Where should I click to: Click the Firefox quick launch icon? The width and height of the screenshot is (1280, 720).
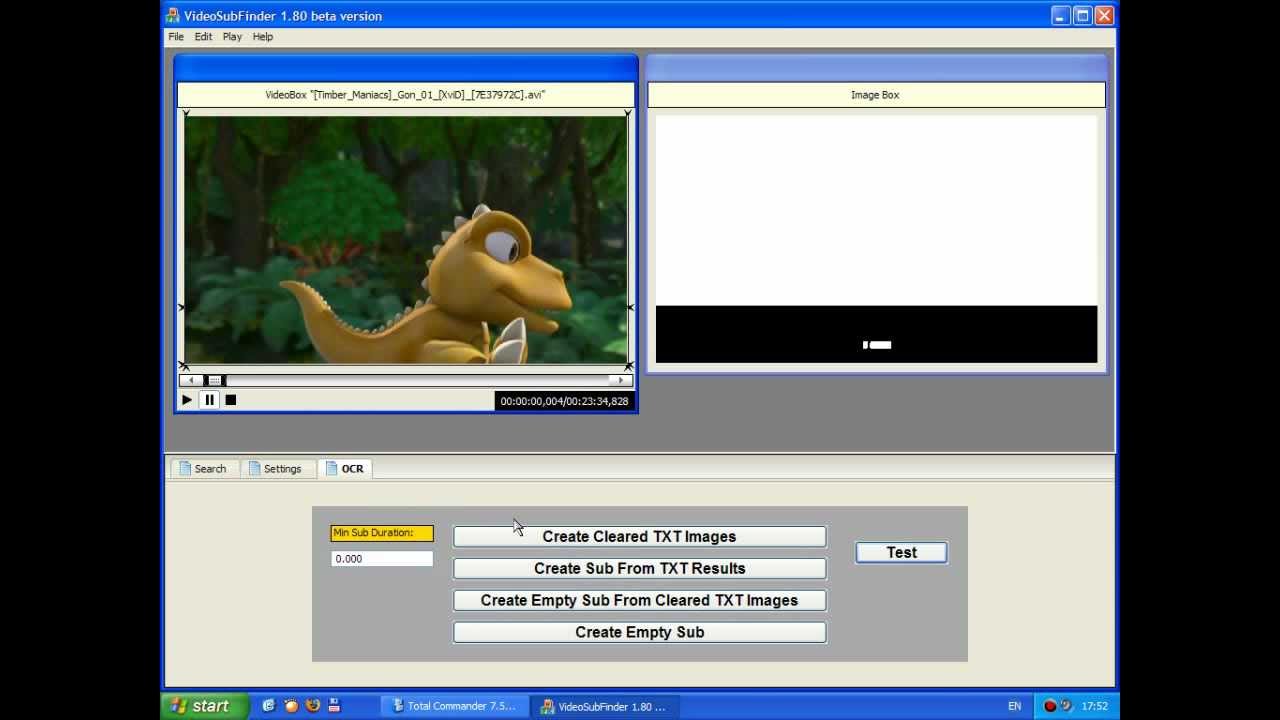(x=313, y=706)
